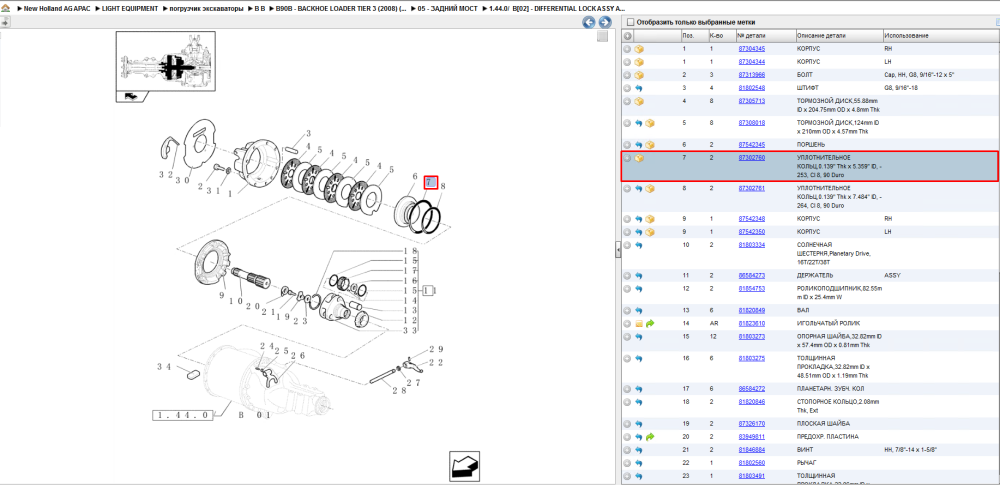1000x485 pixels.
Task: Click the 1.44.0 reference label on diagram
Action: point(182,415)
